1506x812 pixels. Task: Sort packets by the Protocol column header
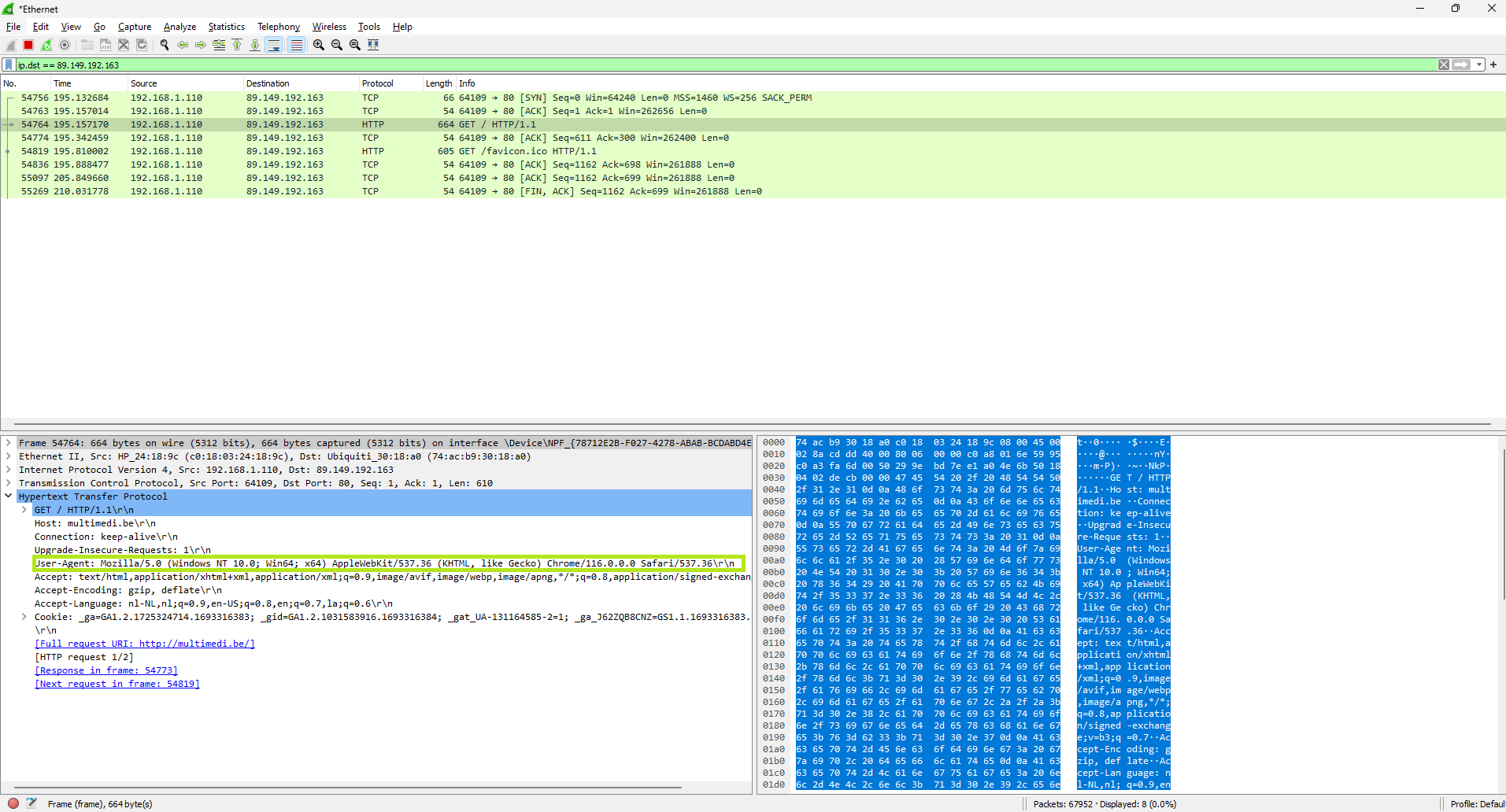390,83
